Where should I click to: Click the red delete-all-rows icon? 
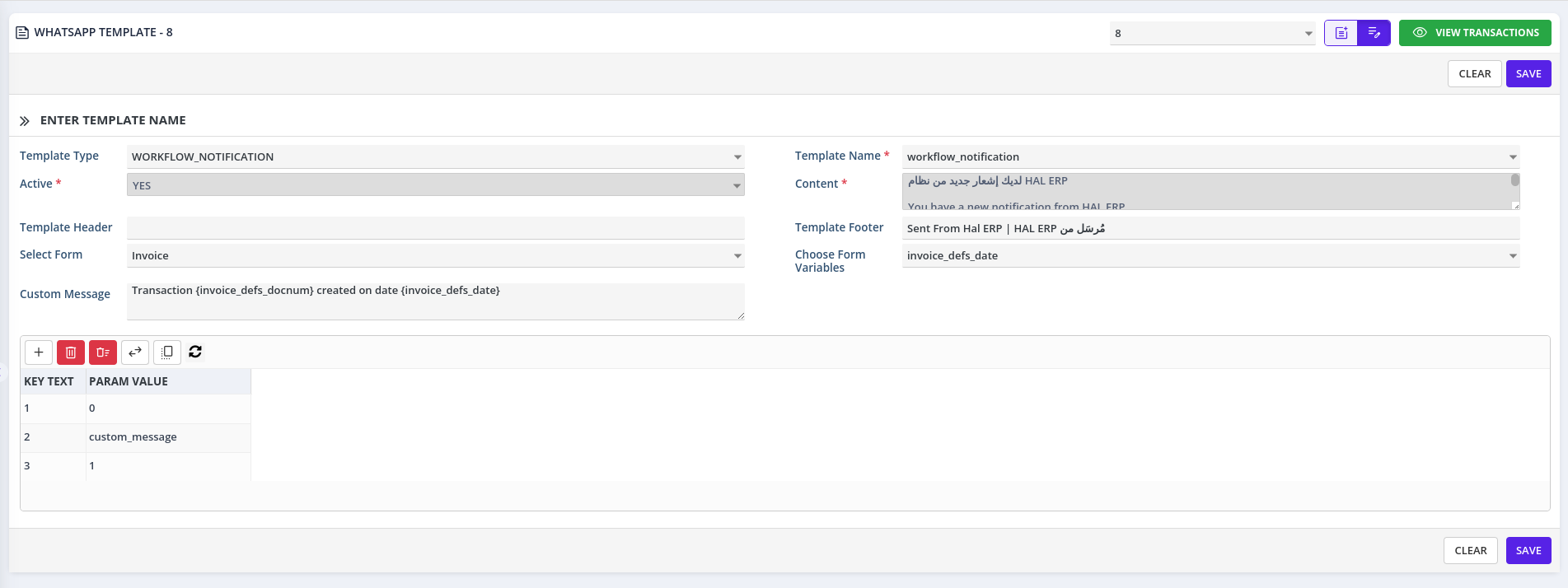tap(103, 352)
